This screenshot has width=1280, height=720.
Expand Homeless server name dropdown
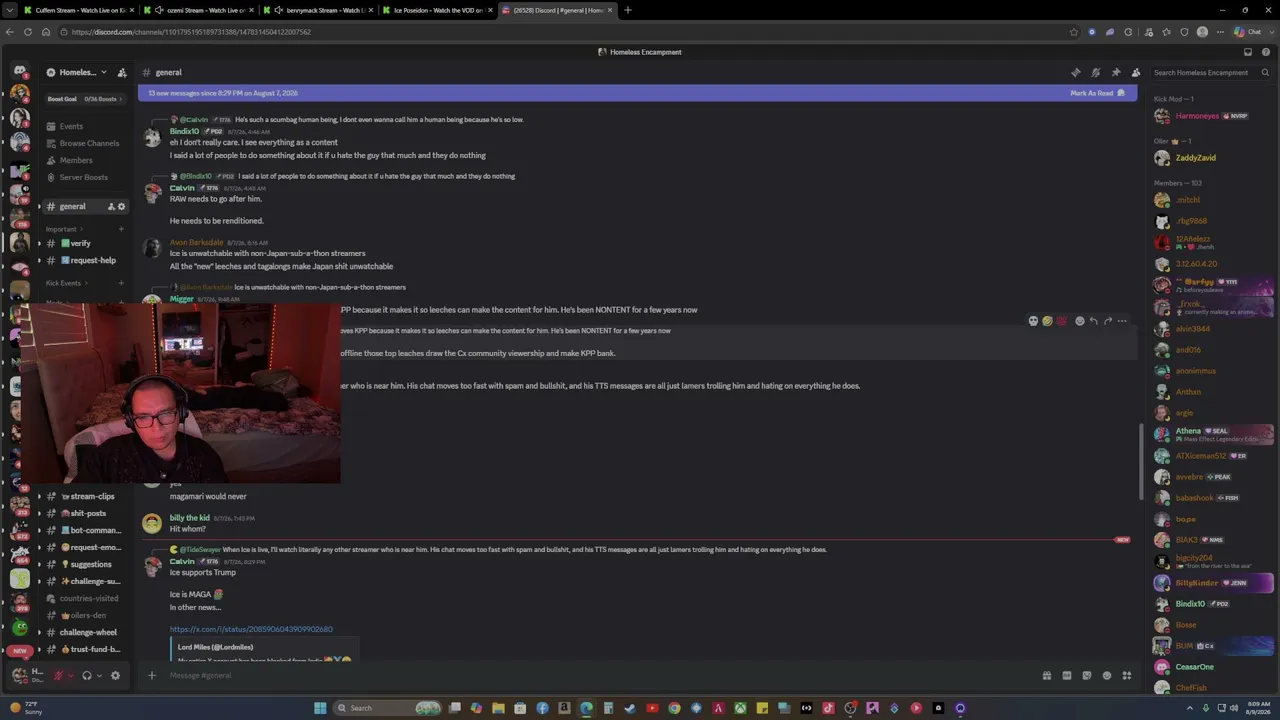(103, 72)
